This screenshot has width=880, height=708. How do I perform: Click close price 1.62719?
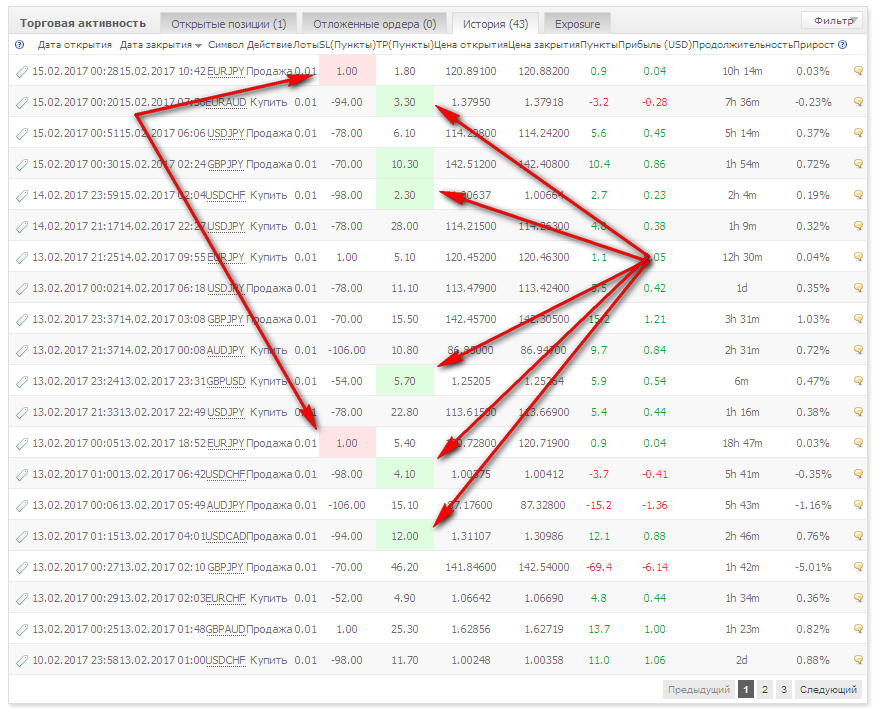point(543,629)
